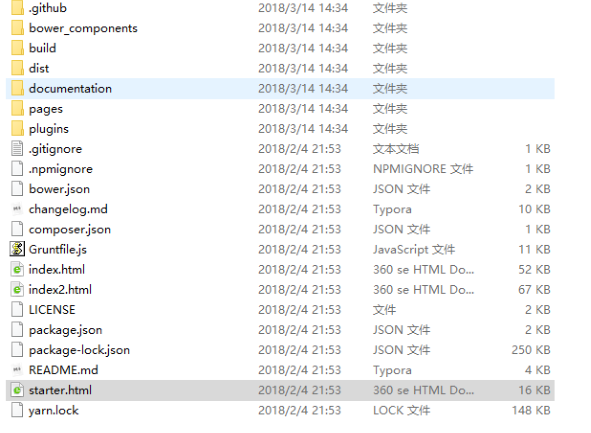Viewport: 591px width, 433px height.
Task: Select the README.md file name
Action: 63,370
